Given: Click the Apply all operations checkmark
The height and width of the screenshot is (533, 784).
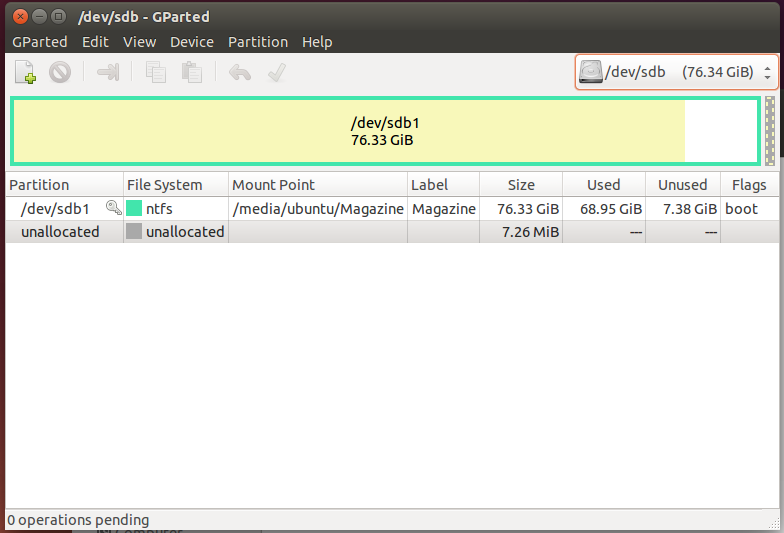Looking at the screenshot, I should click(276, 72).
